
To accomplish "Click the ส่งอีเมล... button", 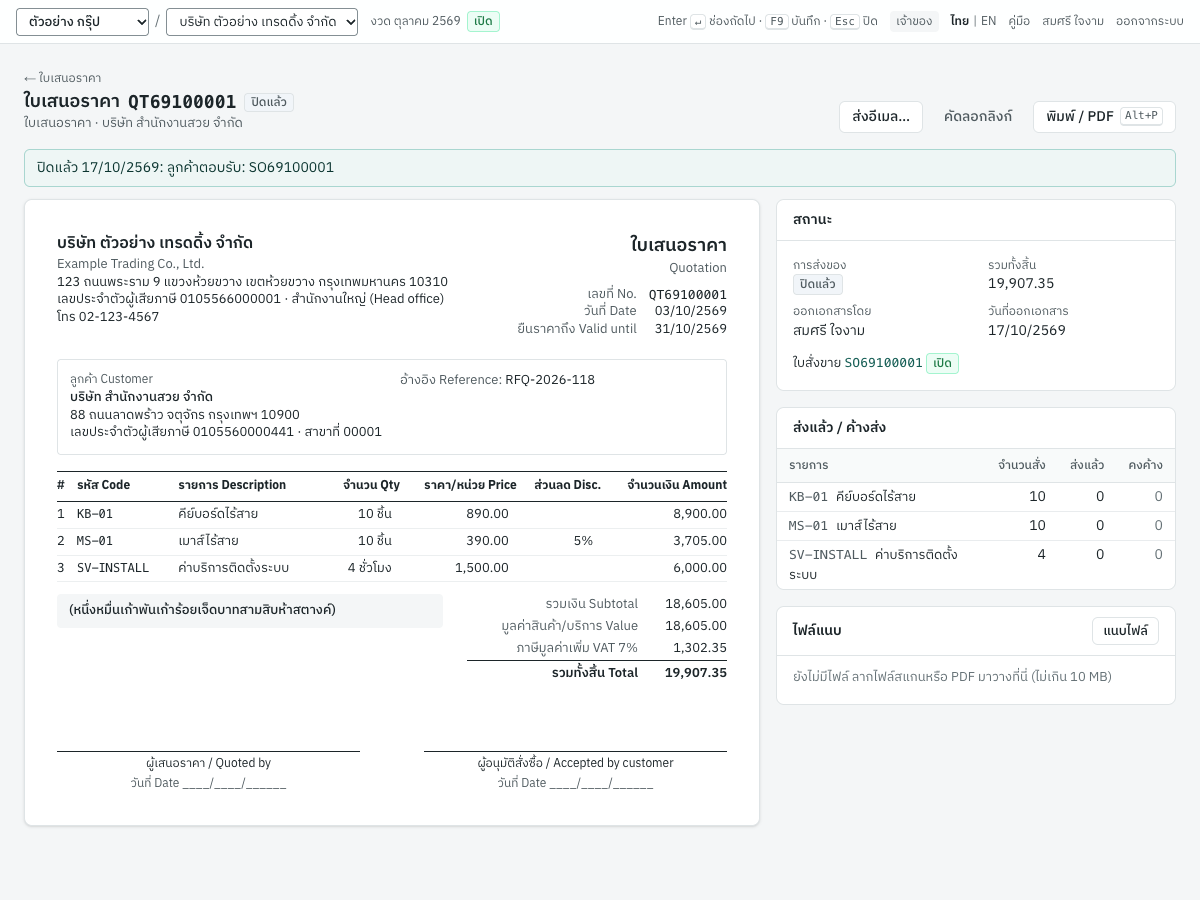I will 881,117.
